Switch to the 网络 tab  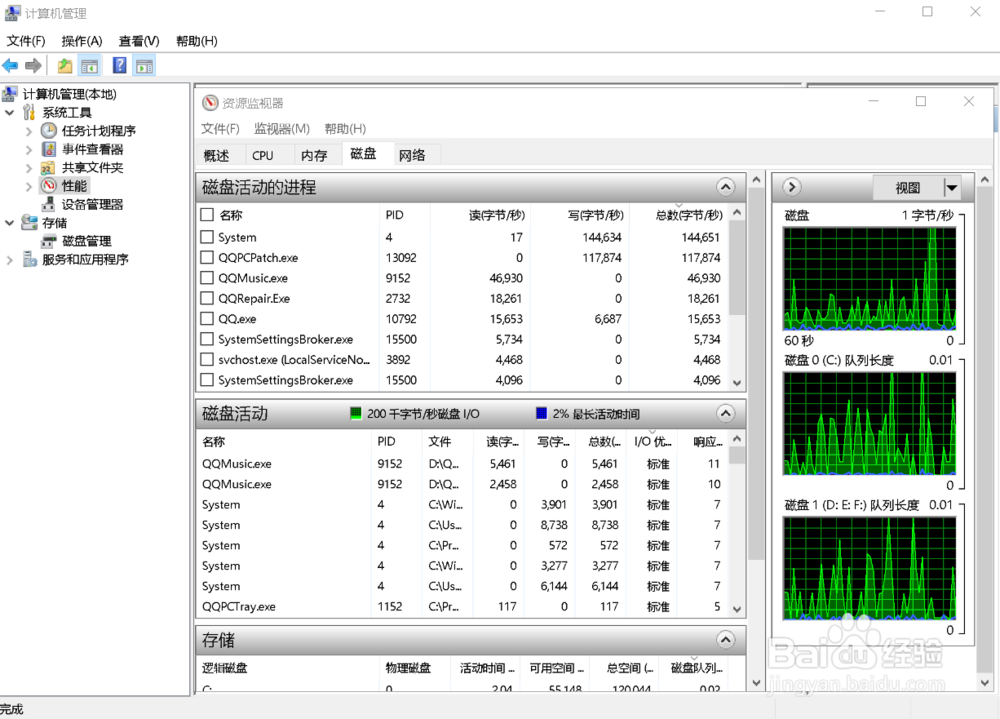(412, 155)
